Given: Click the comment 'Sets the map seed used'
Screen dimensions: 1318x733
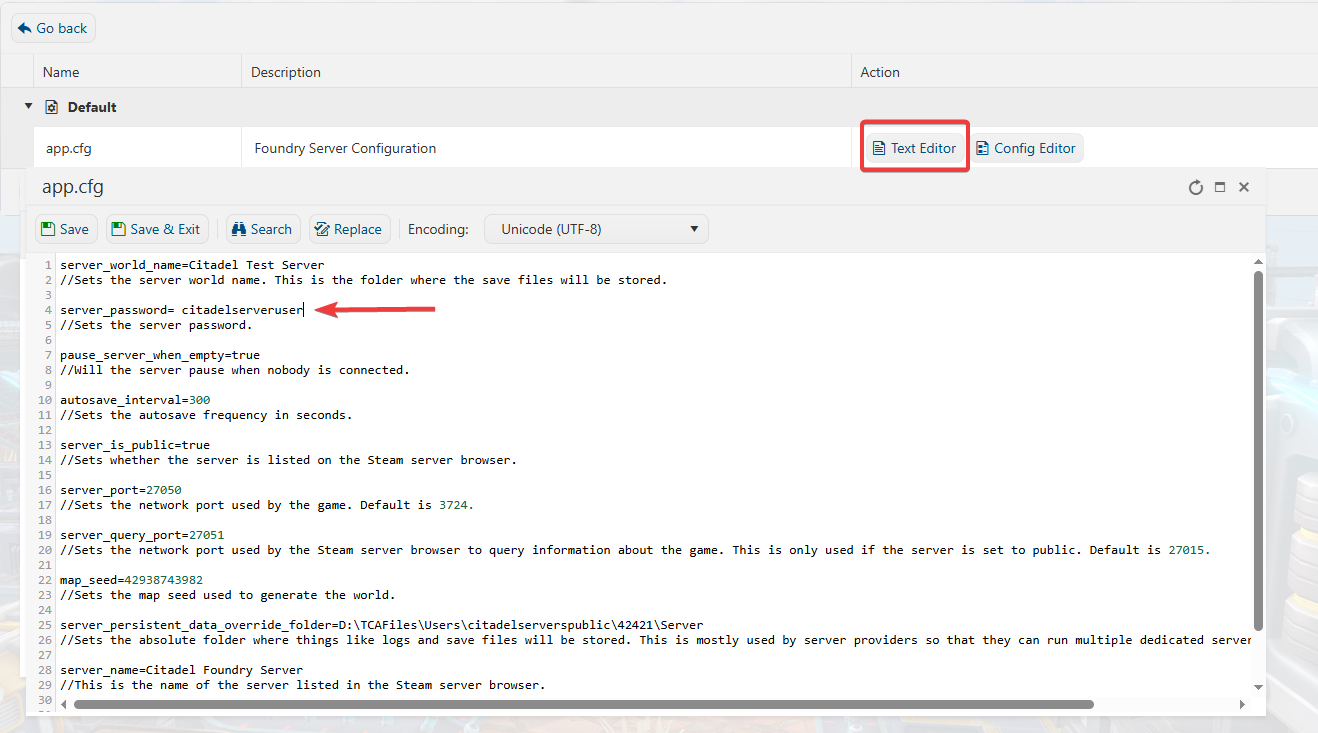Looking at the screenshot, I should [x=228, y=595].
